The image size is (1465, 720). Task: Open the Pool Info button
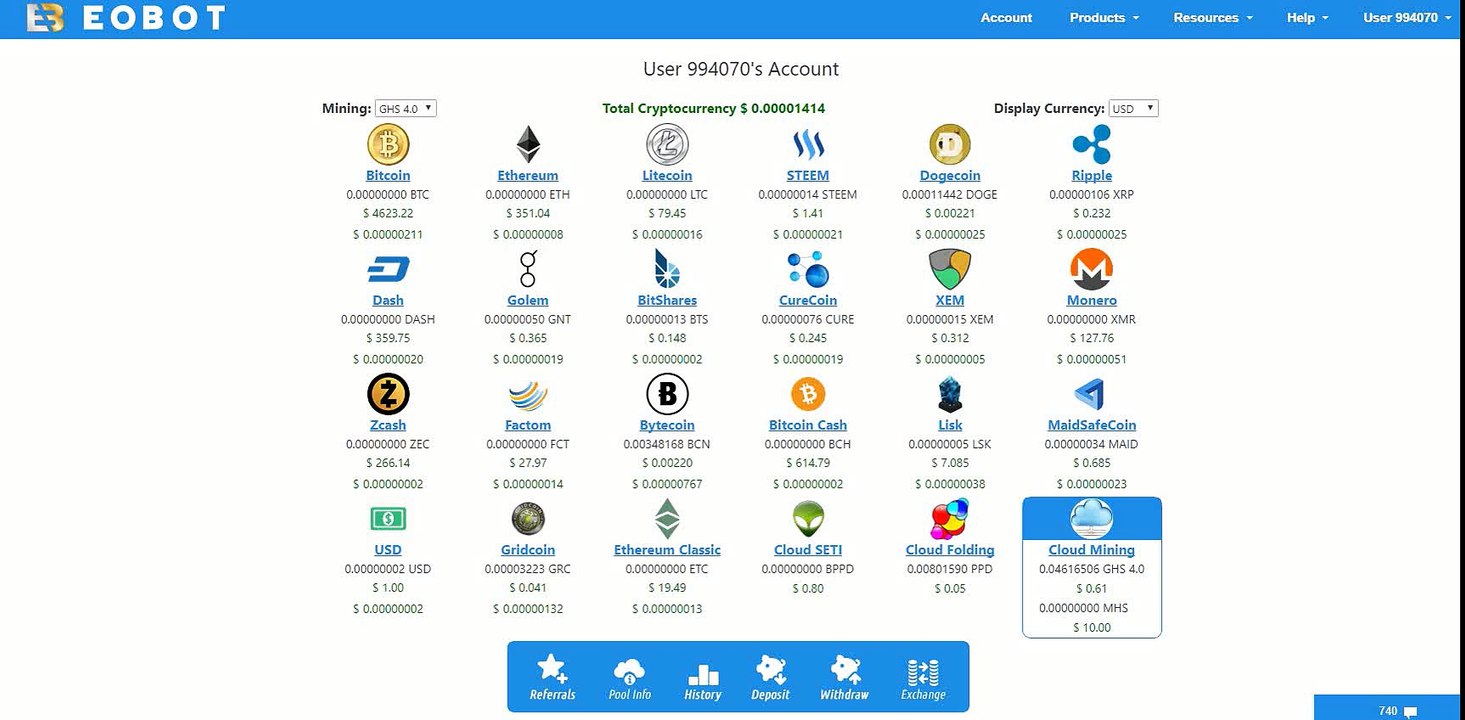point(630,677)
